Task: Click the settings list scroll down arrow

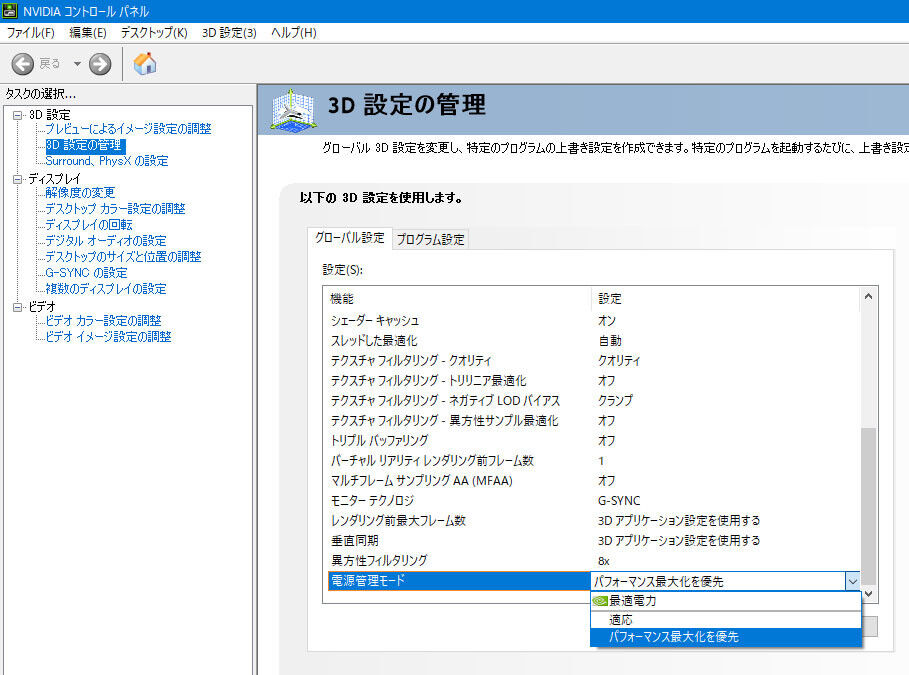Action: (x=868, y=593)
